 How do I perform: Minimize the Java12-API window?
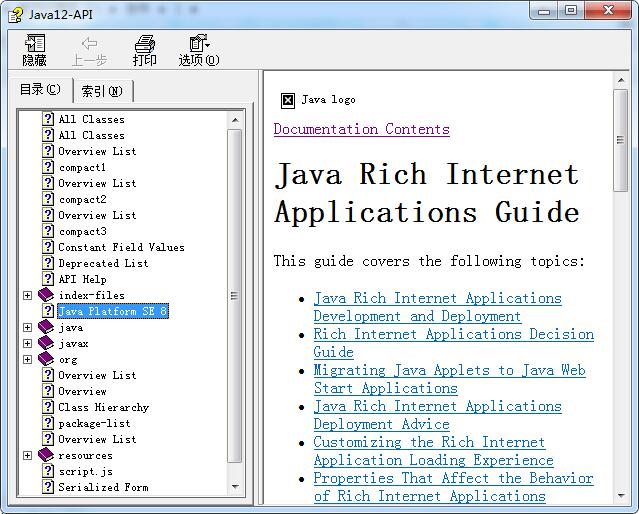tap(544, 10)
